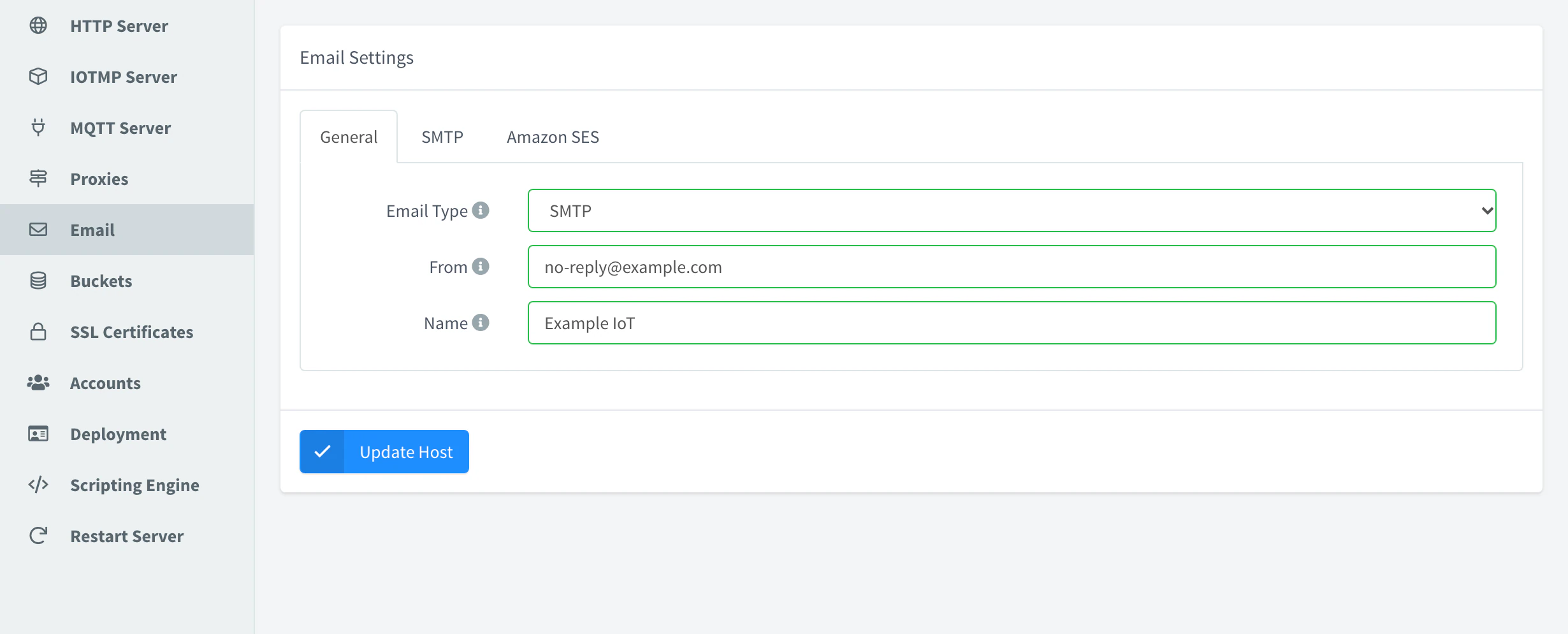1568x634 pixels.
Task: Select Scripting Engine in sidebar
Action: click(127, 485)
